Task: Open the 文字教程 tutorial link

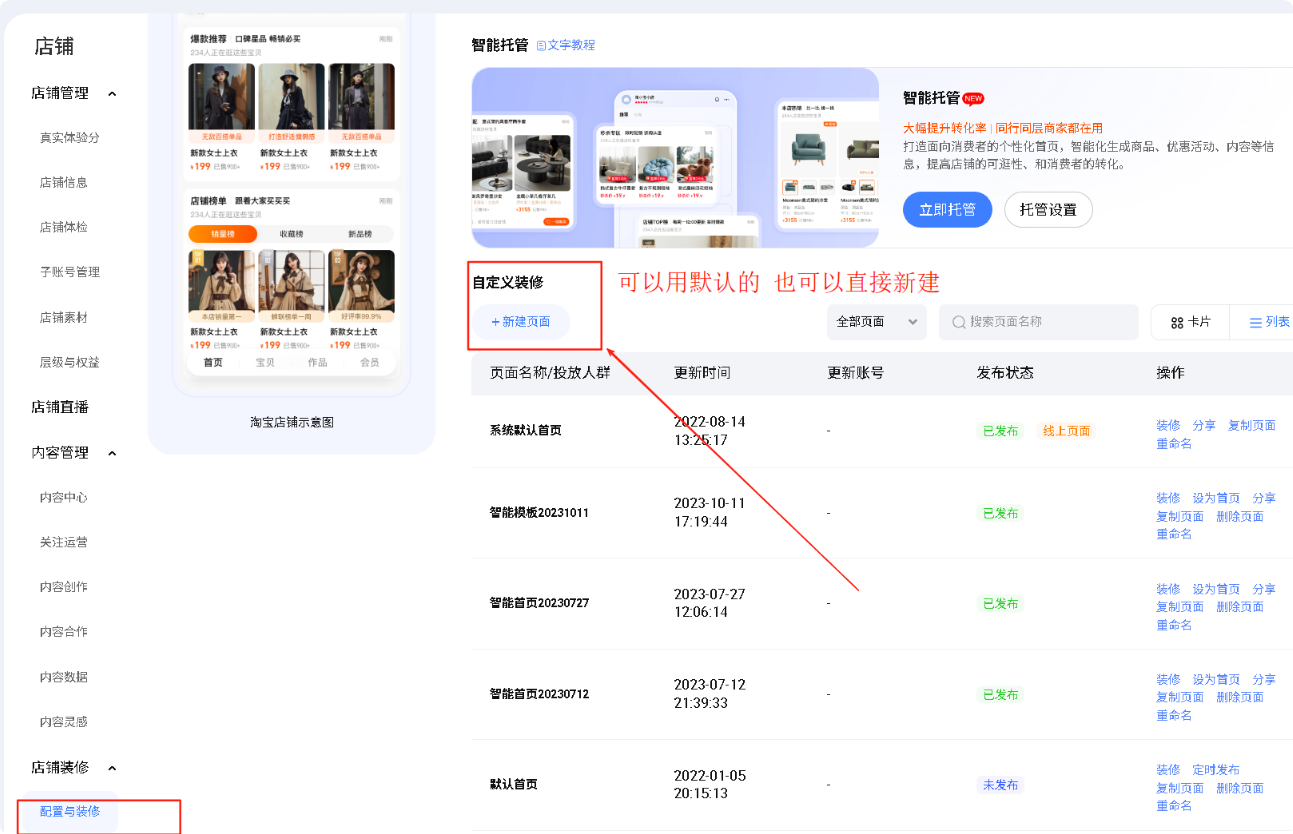Action: [x=566, y=45]
